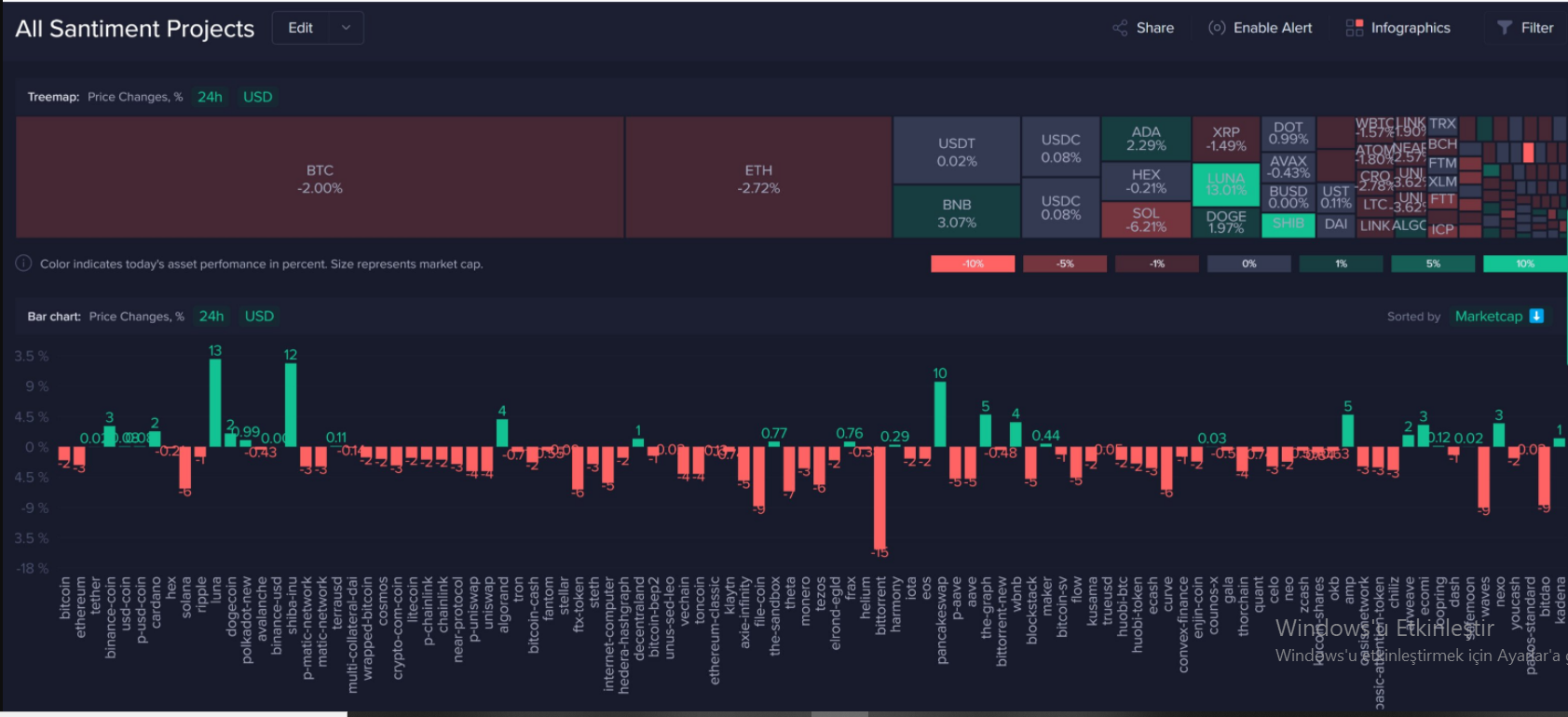Click the SOL -6.21% treemap block

point(1146,220)
